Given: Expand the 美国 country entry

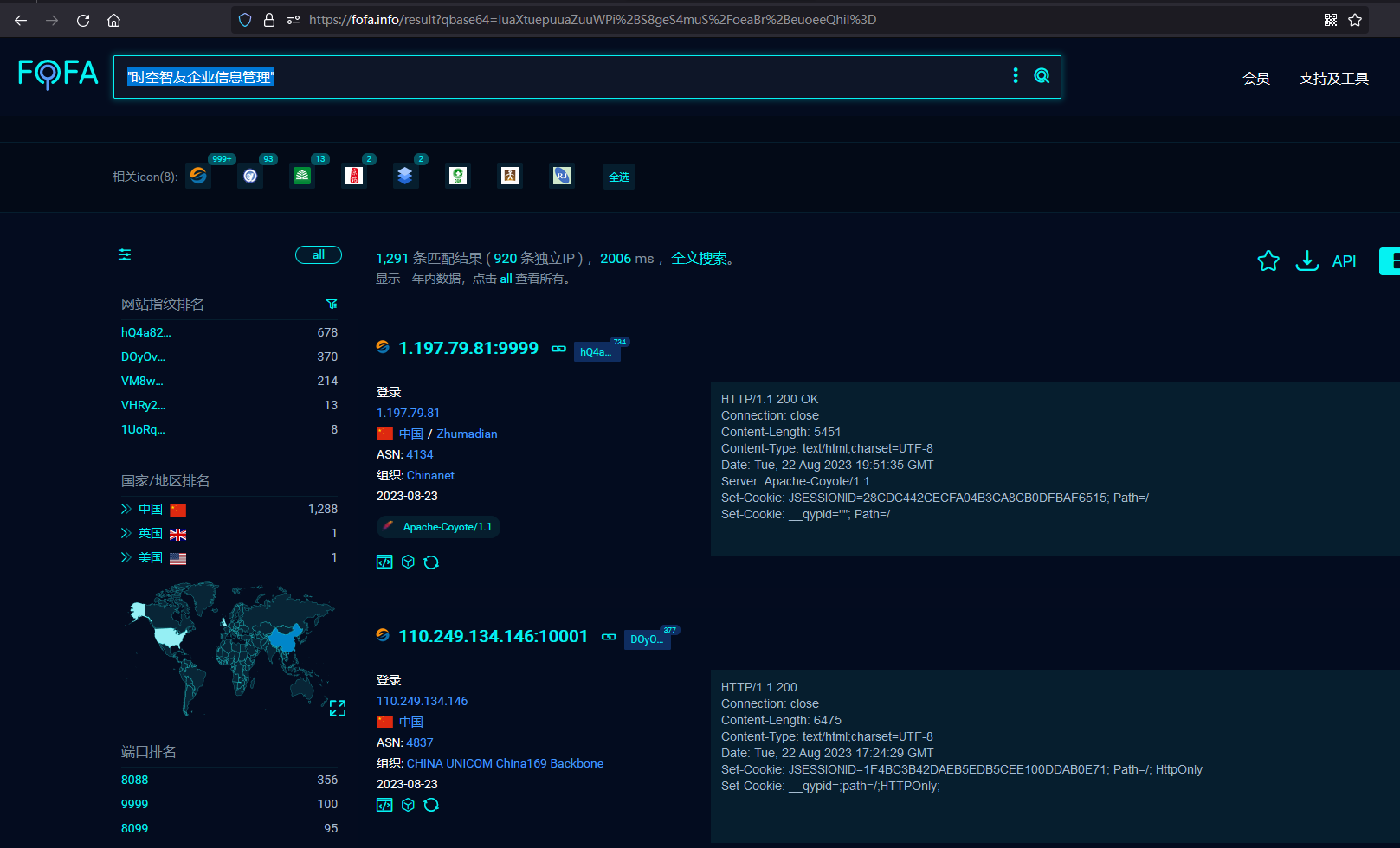Looking at the screenshot, I should coord(126,557).
